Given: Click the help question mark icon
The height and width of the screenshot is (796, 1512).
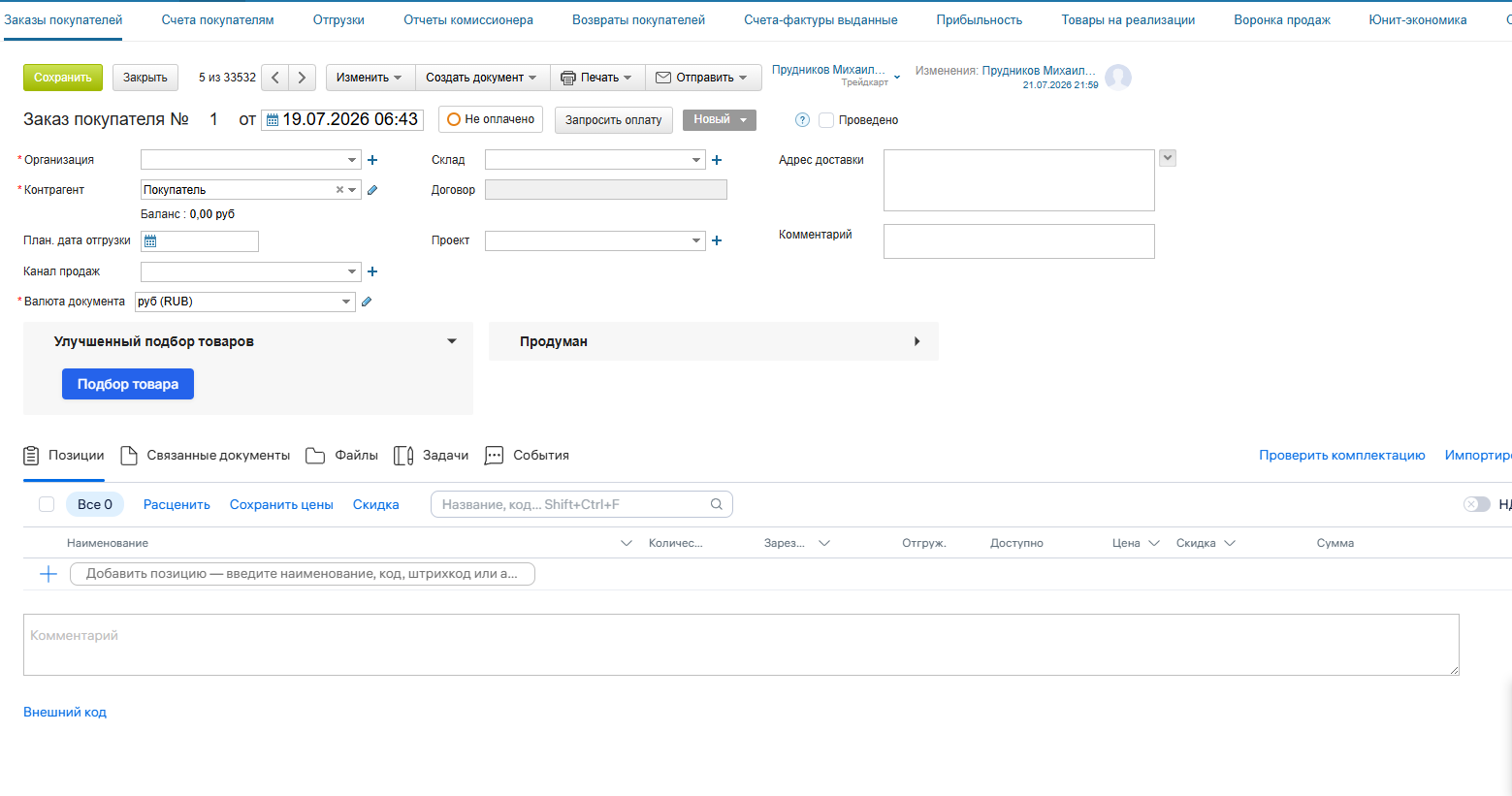Looking at the screenshot, I should [802, 120].
